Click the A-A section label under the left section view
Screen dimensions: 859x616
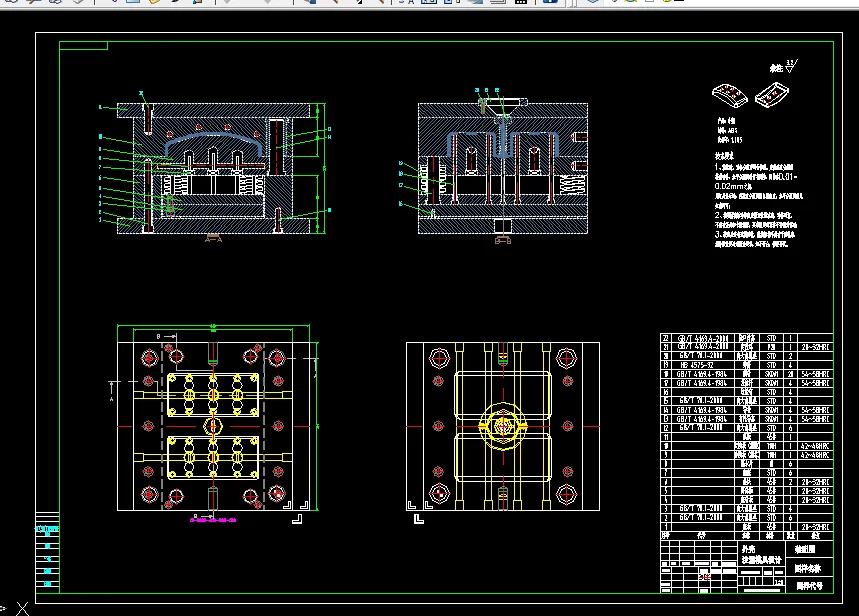tap(213, 238)
